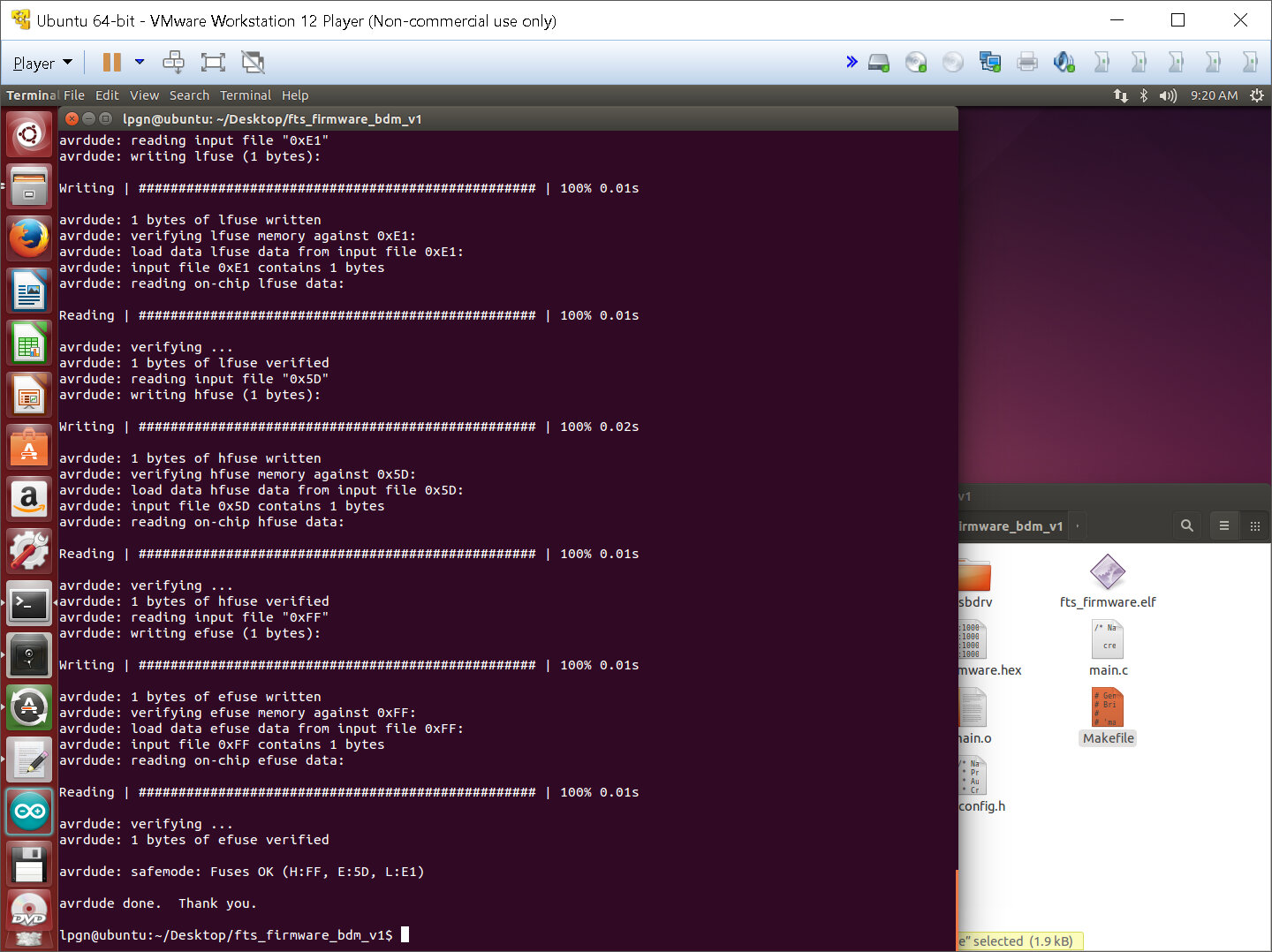
Task: Click the VMware hard disk device icon
Action: point(879,63)
